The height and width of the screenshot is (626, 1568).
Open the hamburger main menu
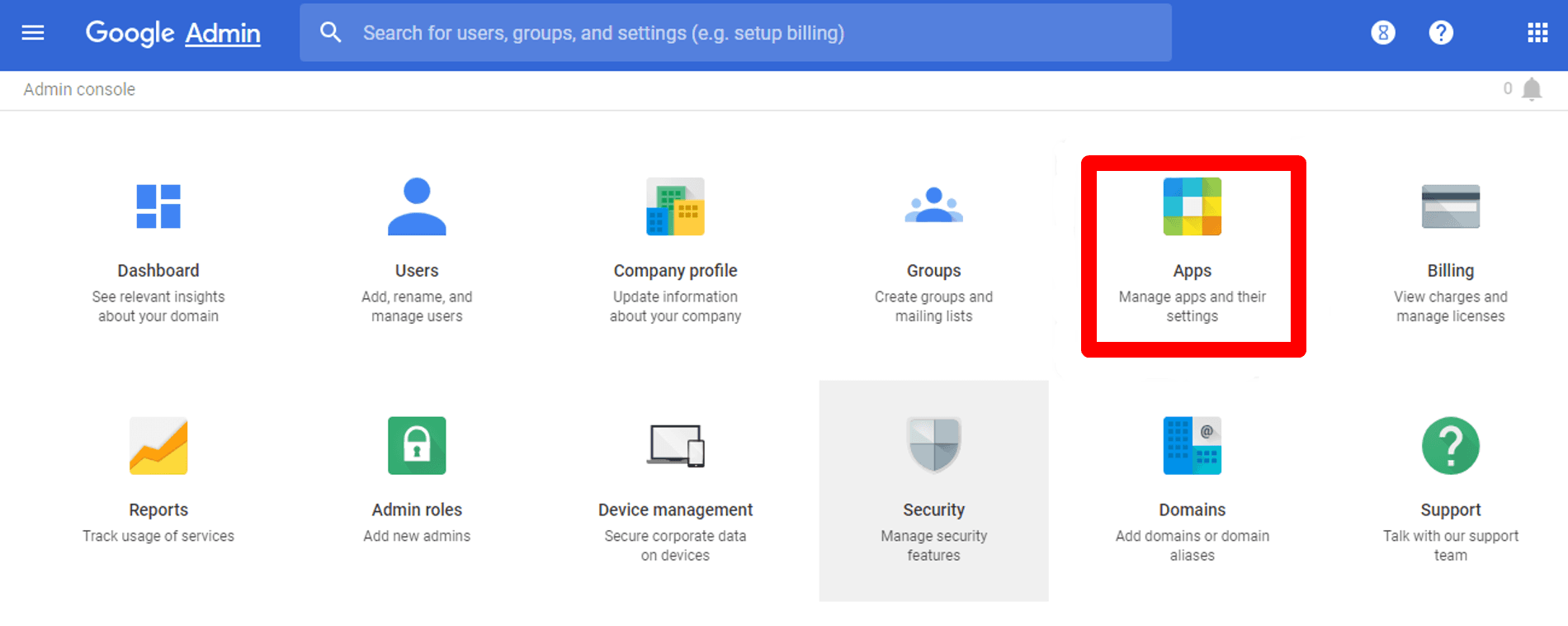pyautogui.click(x=33, y=33)
